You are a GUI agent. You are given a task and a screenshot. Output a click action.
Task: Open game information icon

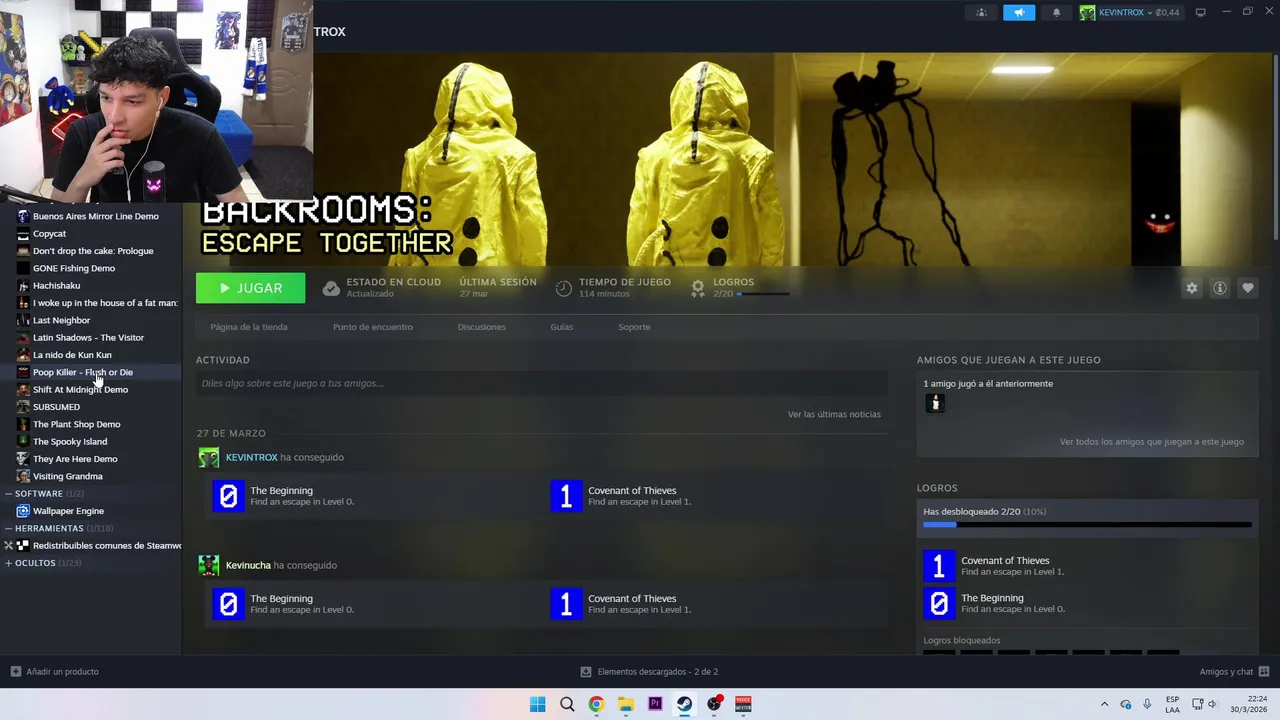tap(1220, 288)
